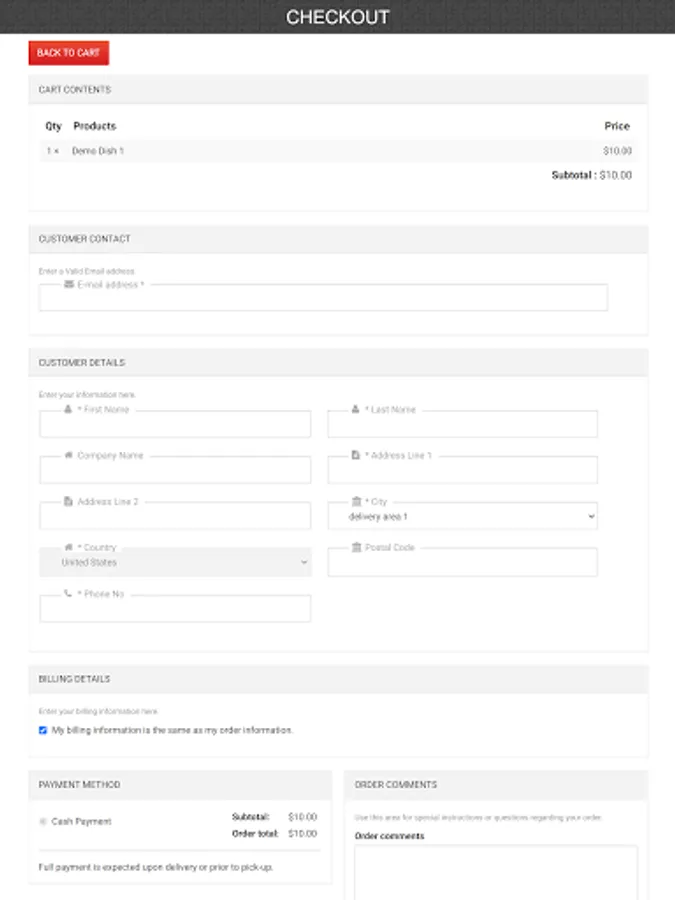Select the Cash Payment radio option
The height and width of the screenshot is (900, 675).
[43, 822]
